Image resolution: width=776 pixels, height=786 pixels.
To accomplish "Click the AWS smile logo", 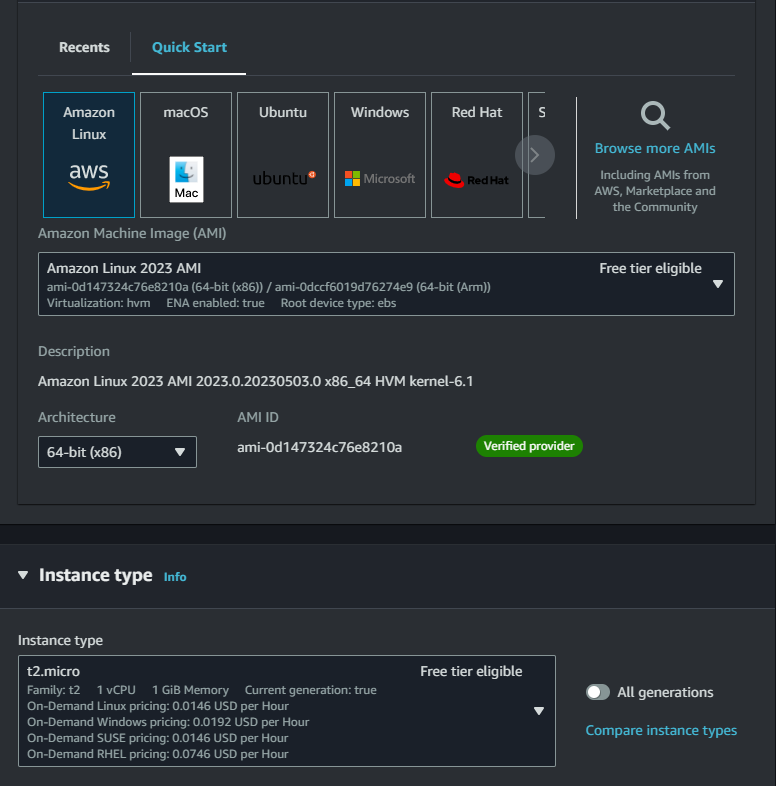I will coord(89,177).
